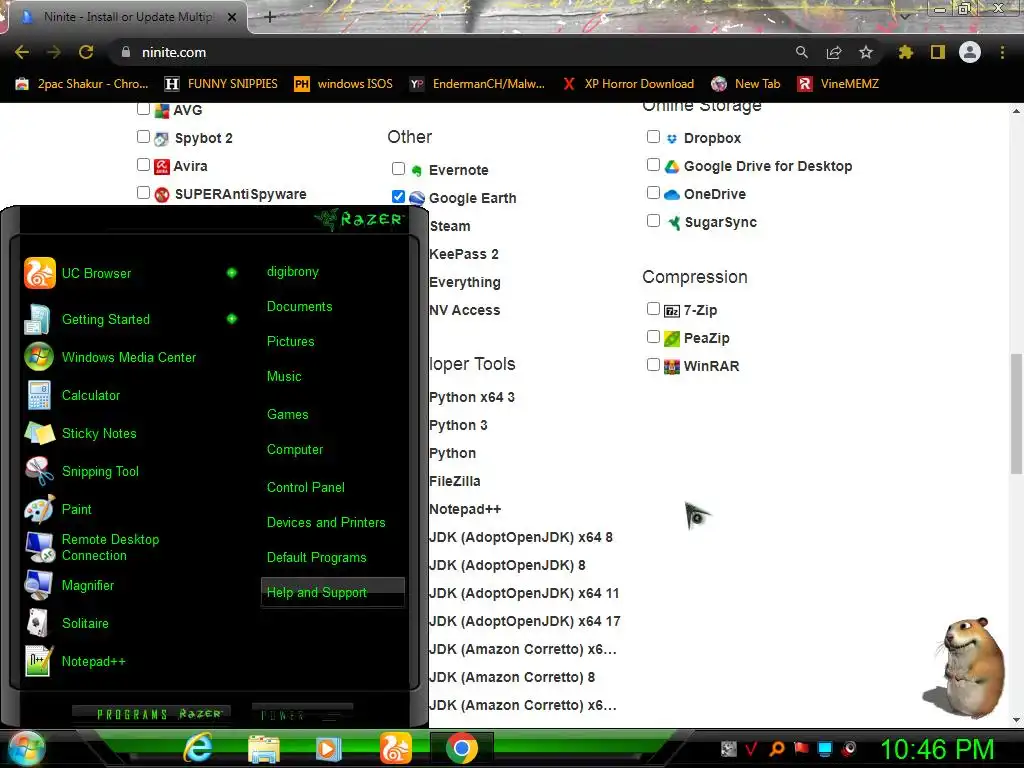Viewport: 1024px width, 768px height.
Task: Launch Calculator from Start menu
Action: click(x=73, y=395)
